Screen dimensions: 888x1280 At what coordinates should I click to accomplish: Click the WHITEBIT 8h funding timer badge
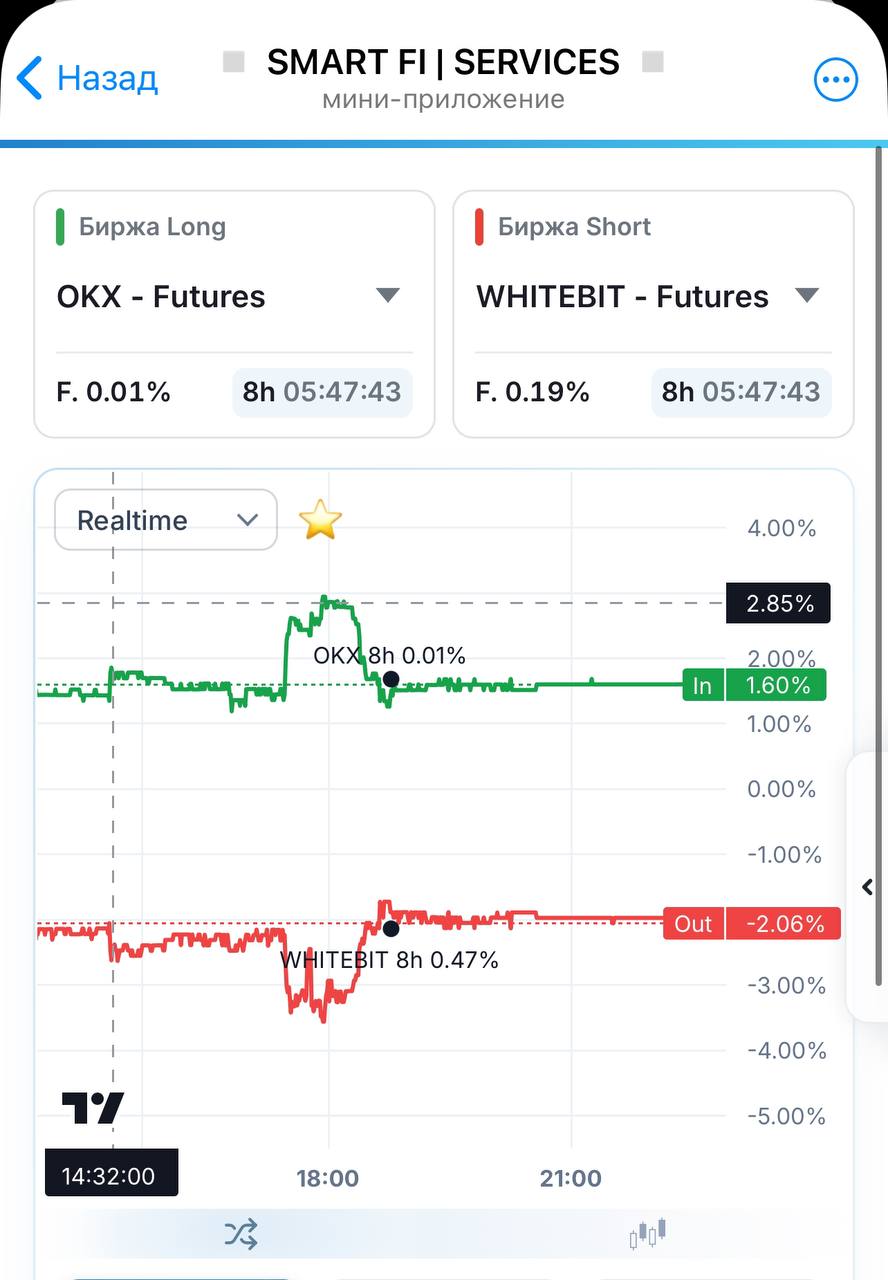(x=741, y=391)
